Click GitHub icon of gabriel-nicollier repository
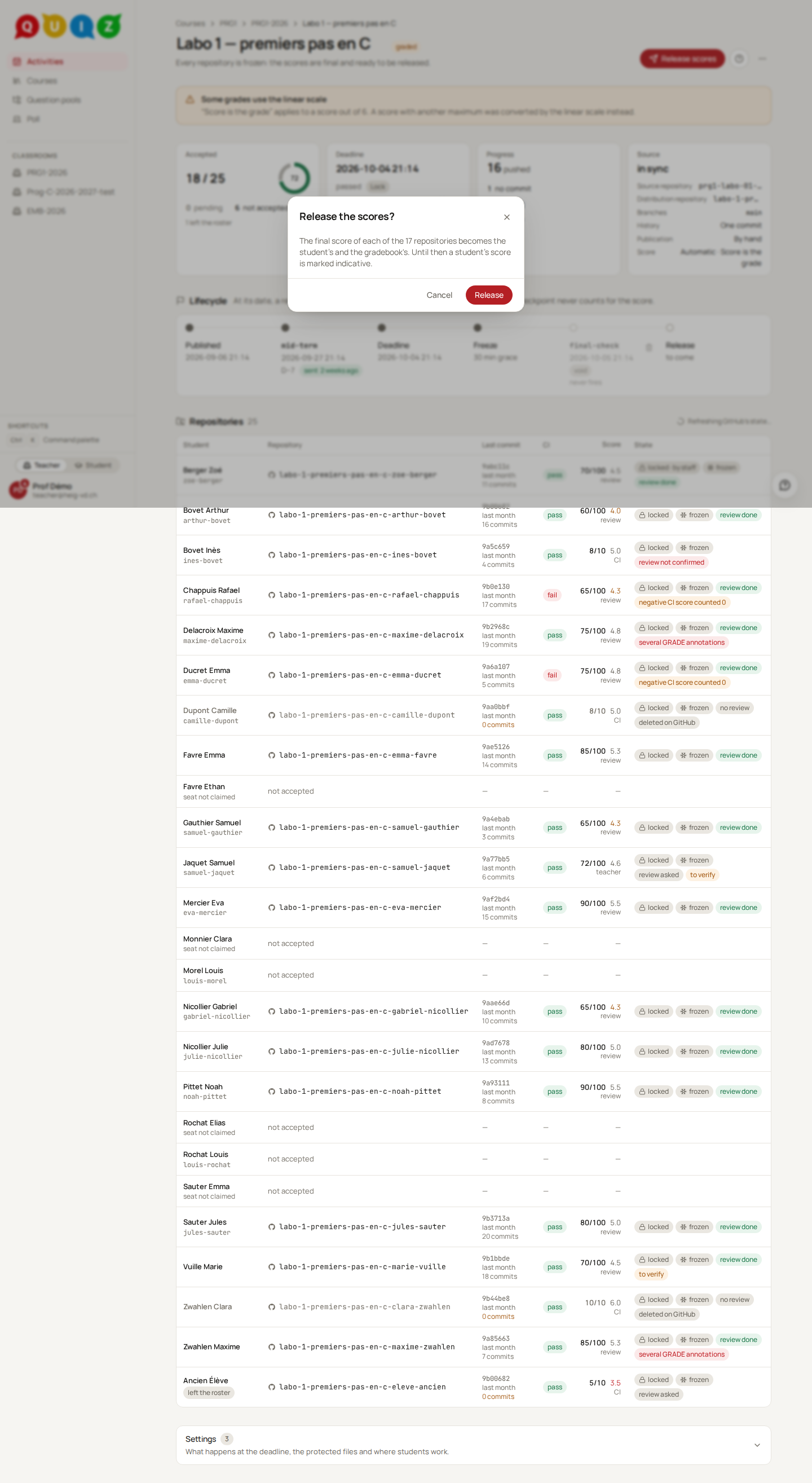 point(272,1011)
